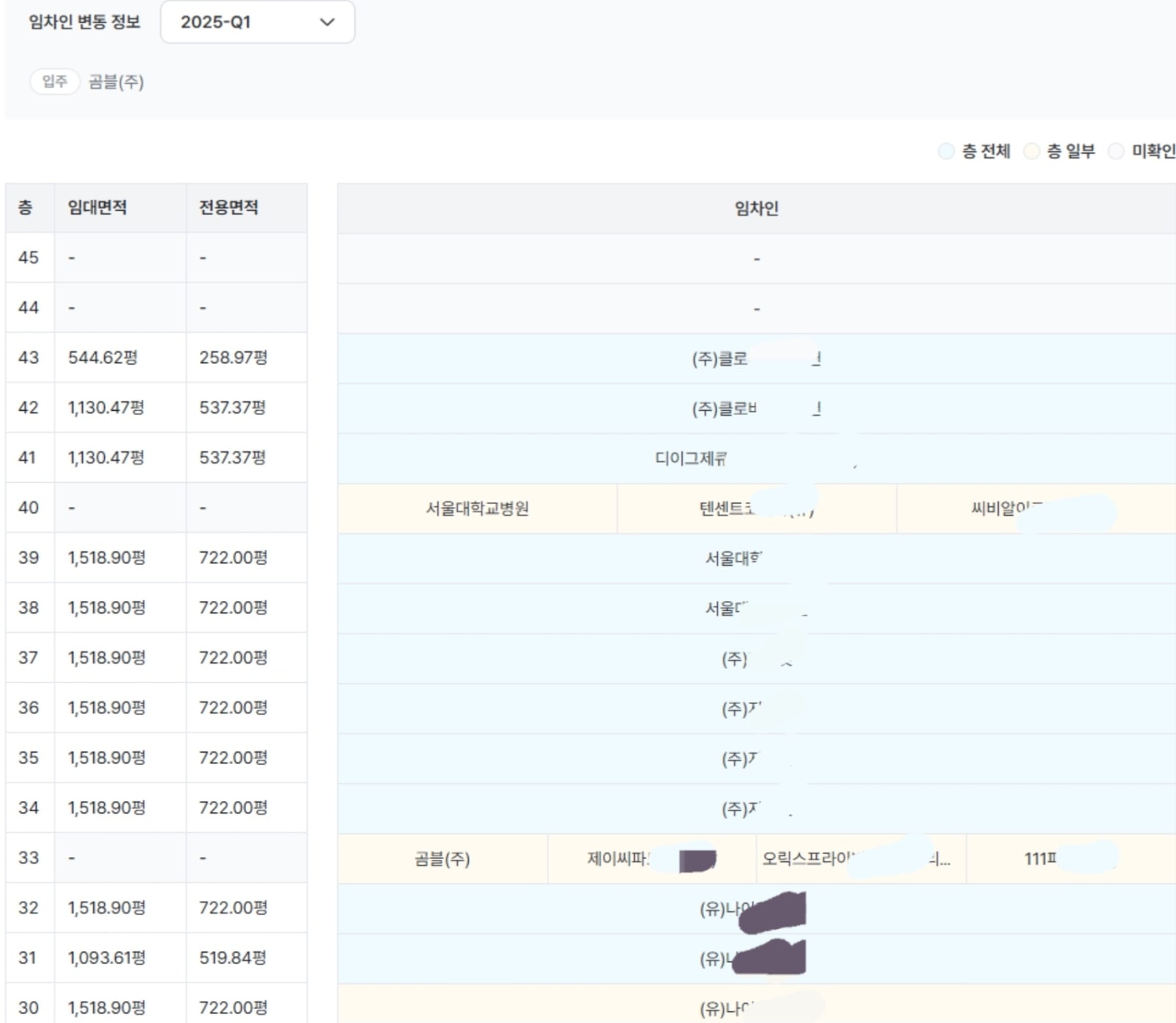Click the 텐센트 tenant cell on floor 40
Viewport: 1176px width, 1023px height.
tap(756, 509)
